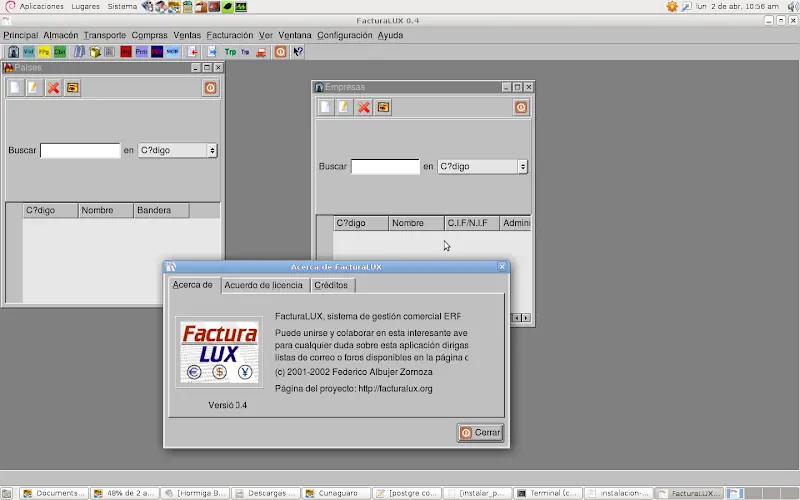Image resolution: width=800 pixels, height=500 pixels.
Task: Click new record icon in Paises window
Action: (x=15, y=88)
